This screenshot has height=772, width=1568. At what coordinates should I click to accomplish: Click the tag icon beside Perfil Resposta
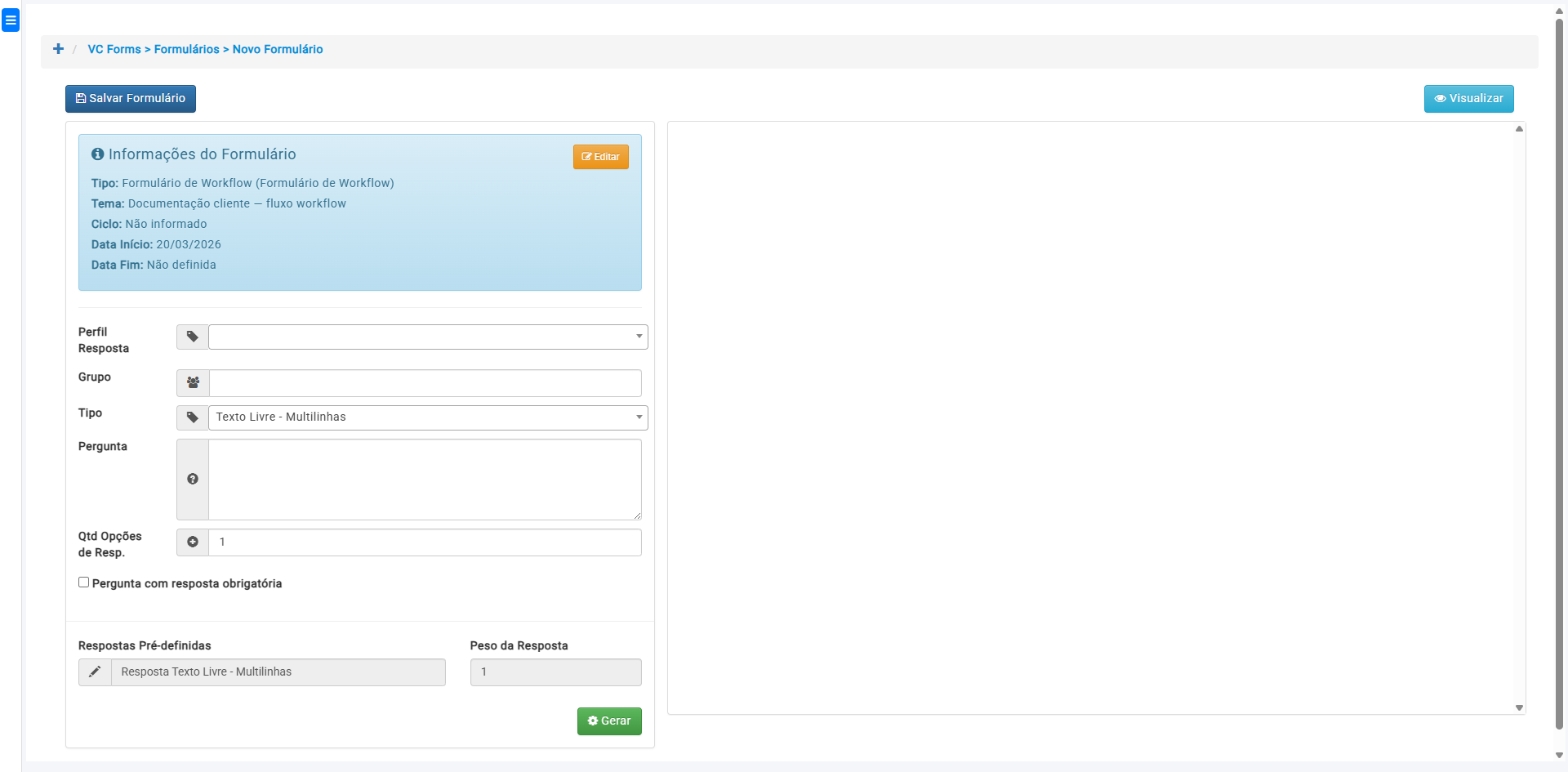pos(193,337)
